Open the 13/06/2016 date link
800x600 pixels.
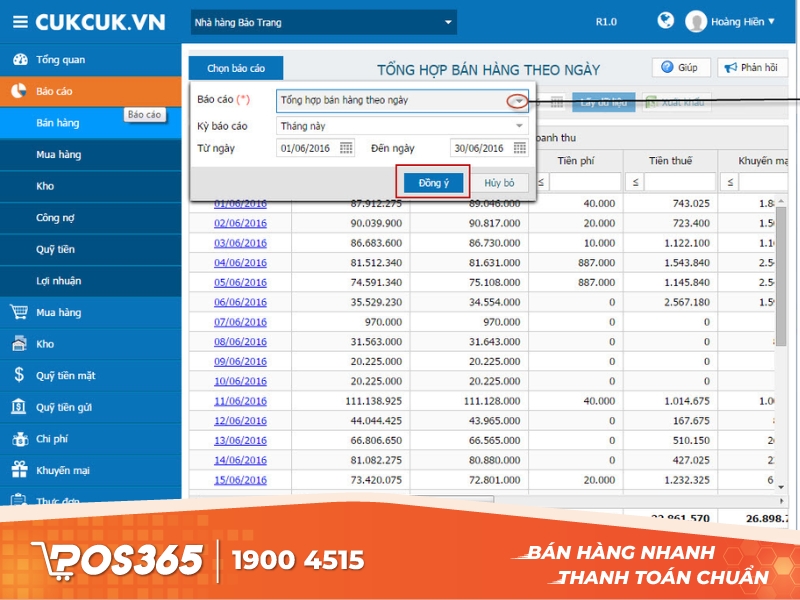point(240,440)
